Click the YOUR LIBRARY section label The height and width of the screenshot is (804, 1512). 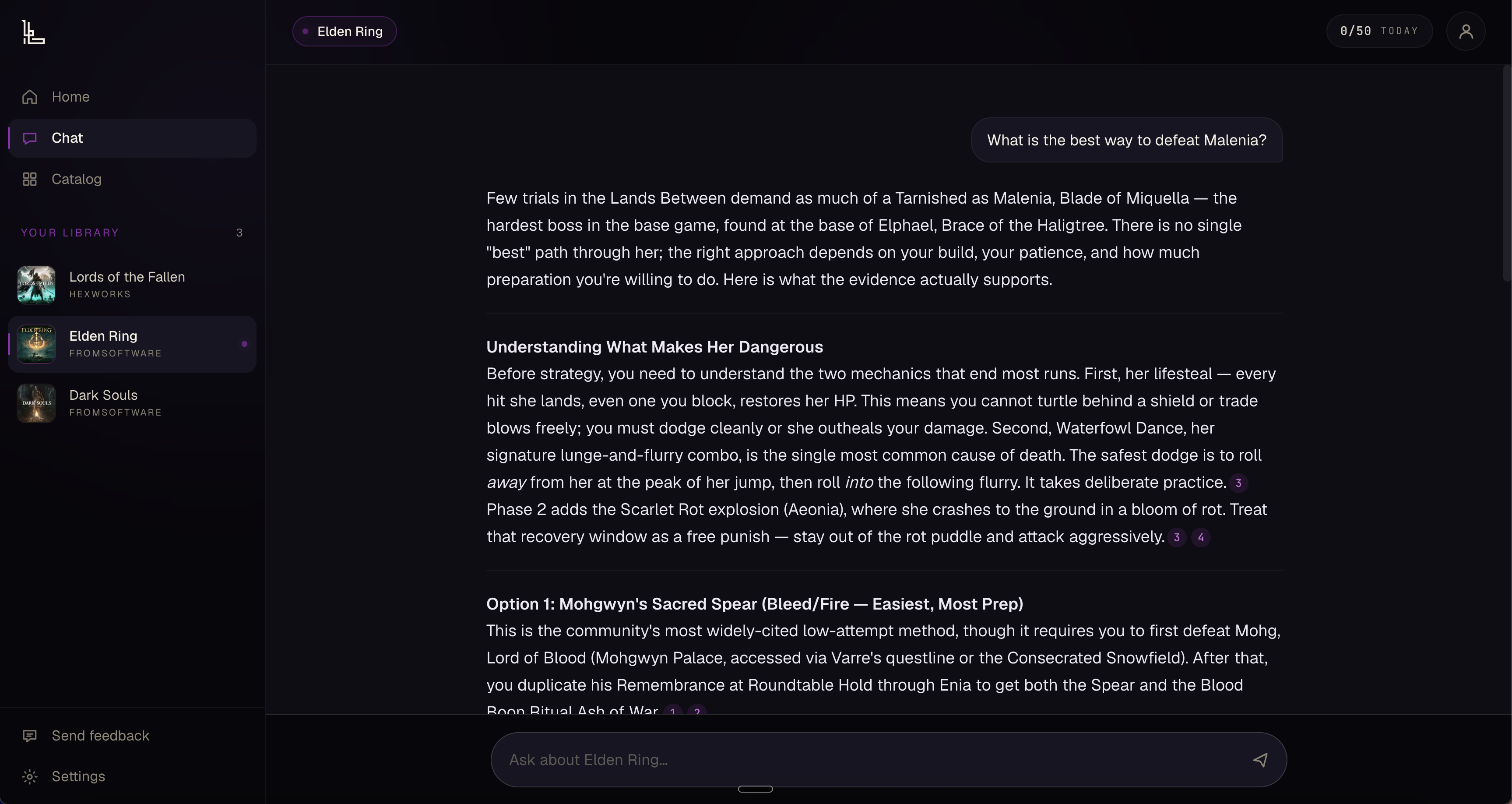pos(70,233)
